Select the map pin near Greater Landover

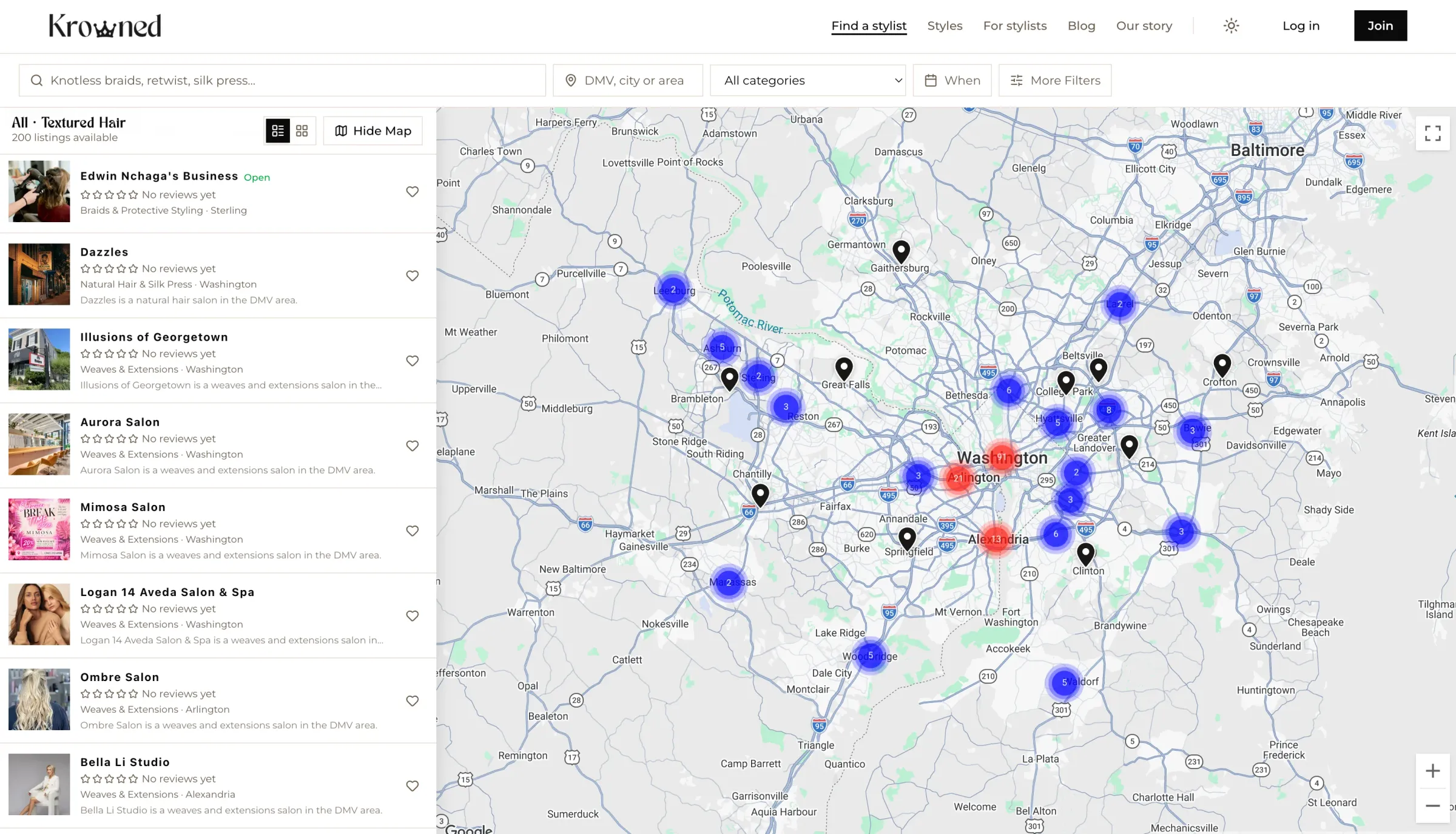click(x=1129, y=446)
